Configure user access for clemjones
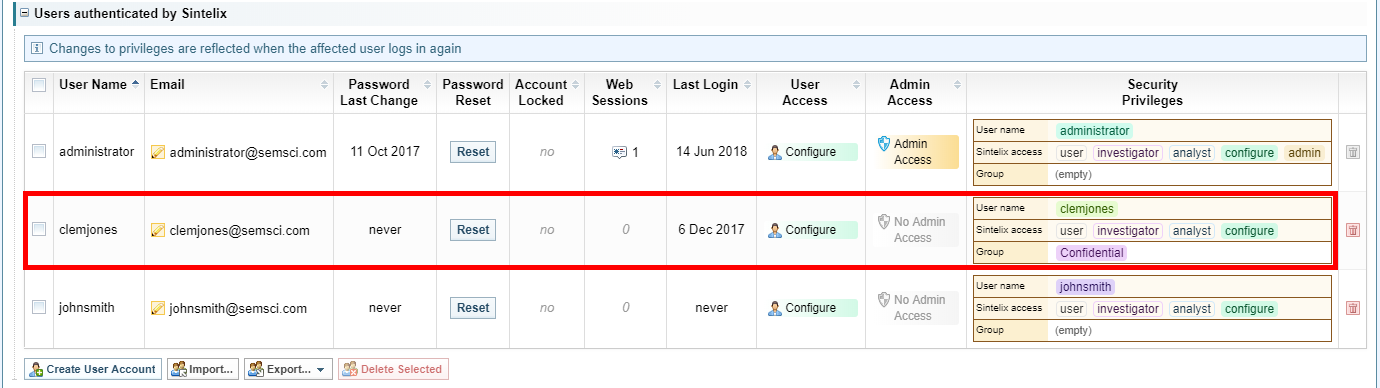Viewport: 1380px width, 388px height. pyautogui.click(x=811, y=230)
